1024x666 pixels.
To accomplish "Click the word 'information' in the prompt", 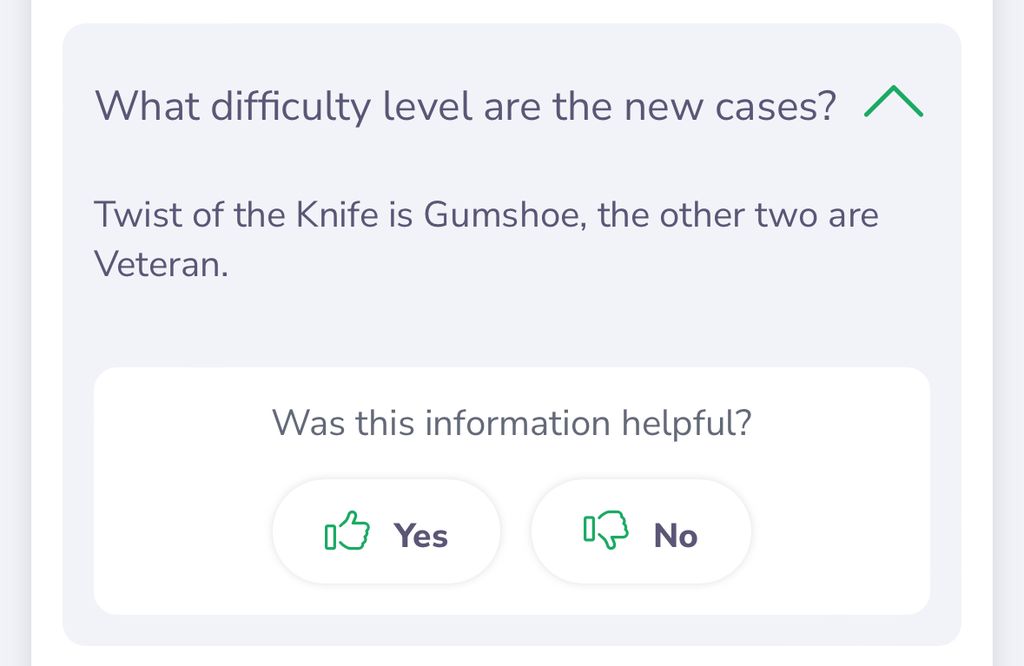I will pos(518,423).
